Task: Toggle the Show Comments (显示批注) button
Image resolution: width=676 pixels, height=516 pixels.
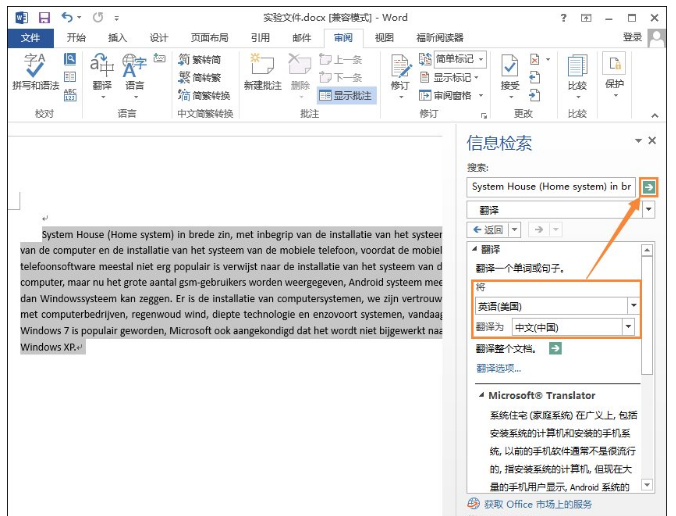Action: pos(346,96)
